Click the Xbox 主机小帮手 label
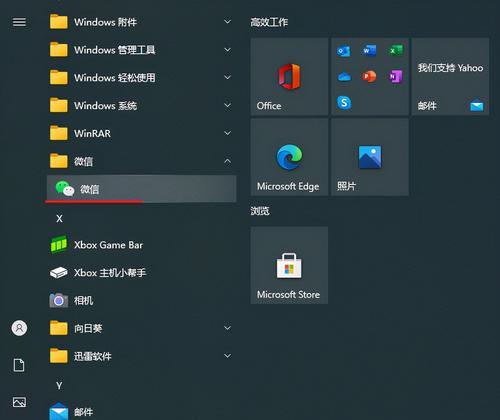The height and width of the screenshot is (420, 500). 110,273
